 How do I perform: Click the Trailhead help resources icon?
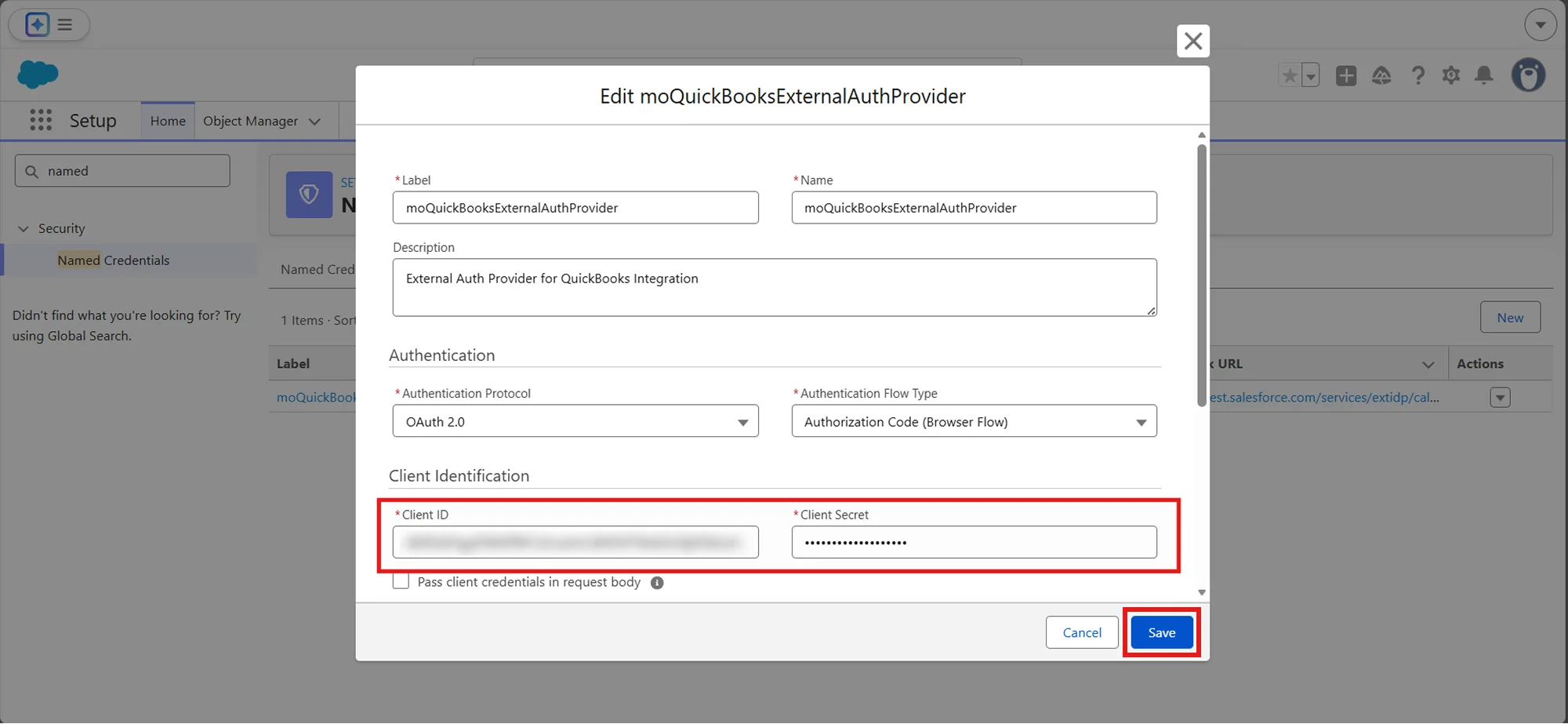coord(1381,75)
